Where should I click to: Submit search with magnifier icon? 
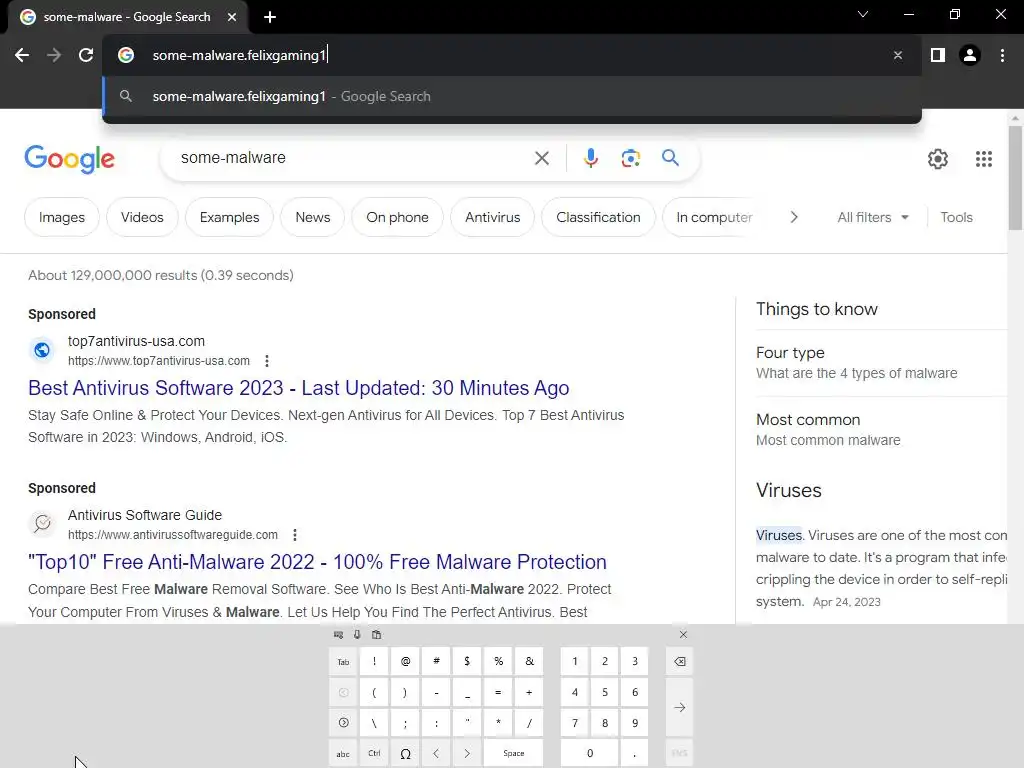[x=670, y=158]
